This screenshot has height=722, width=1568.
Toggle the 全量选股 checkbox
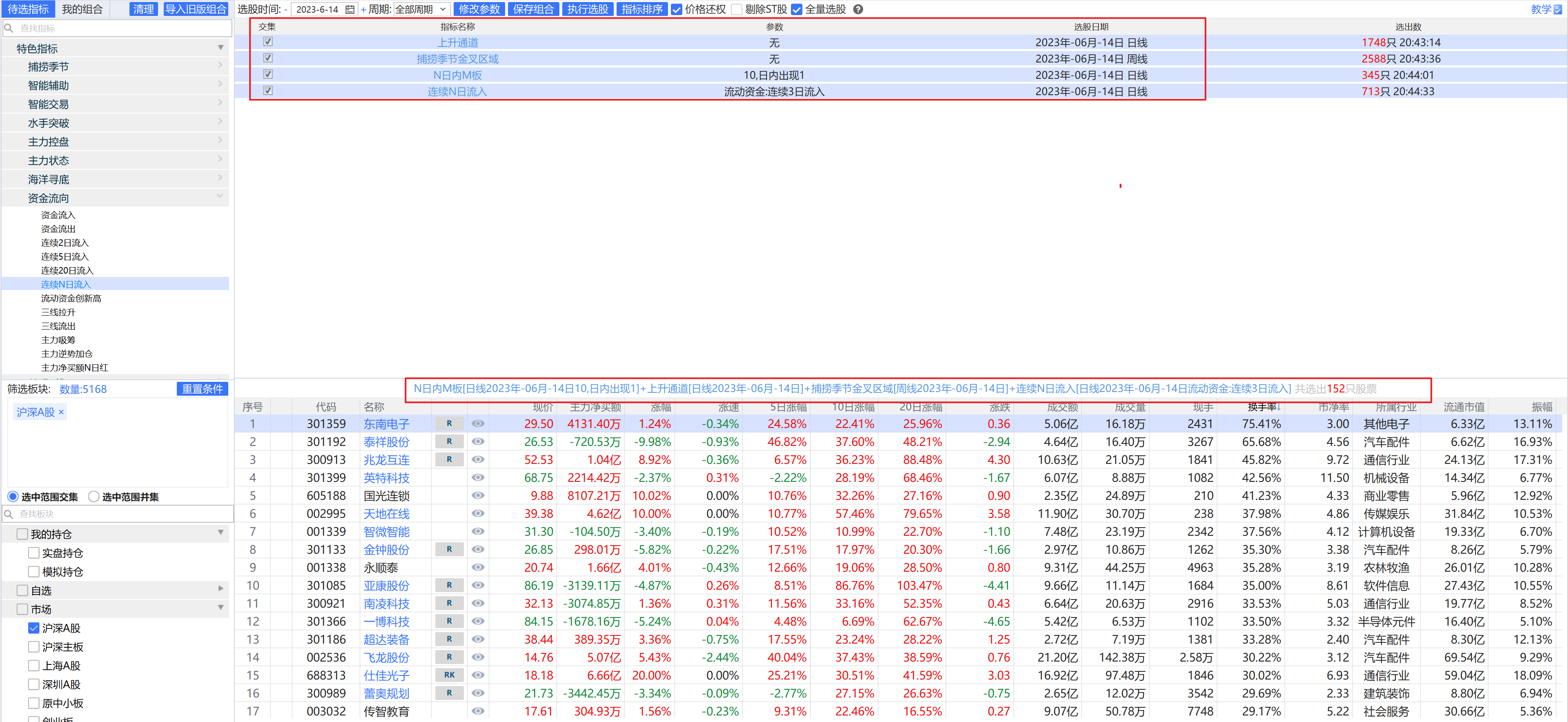pos(796,10)
